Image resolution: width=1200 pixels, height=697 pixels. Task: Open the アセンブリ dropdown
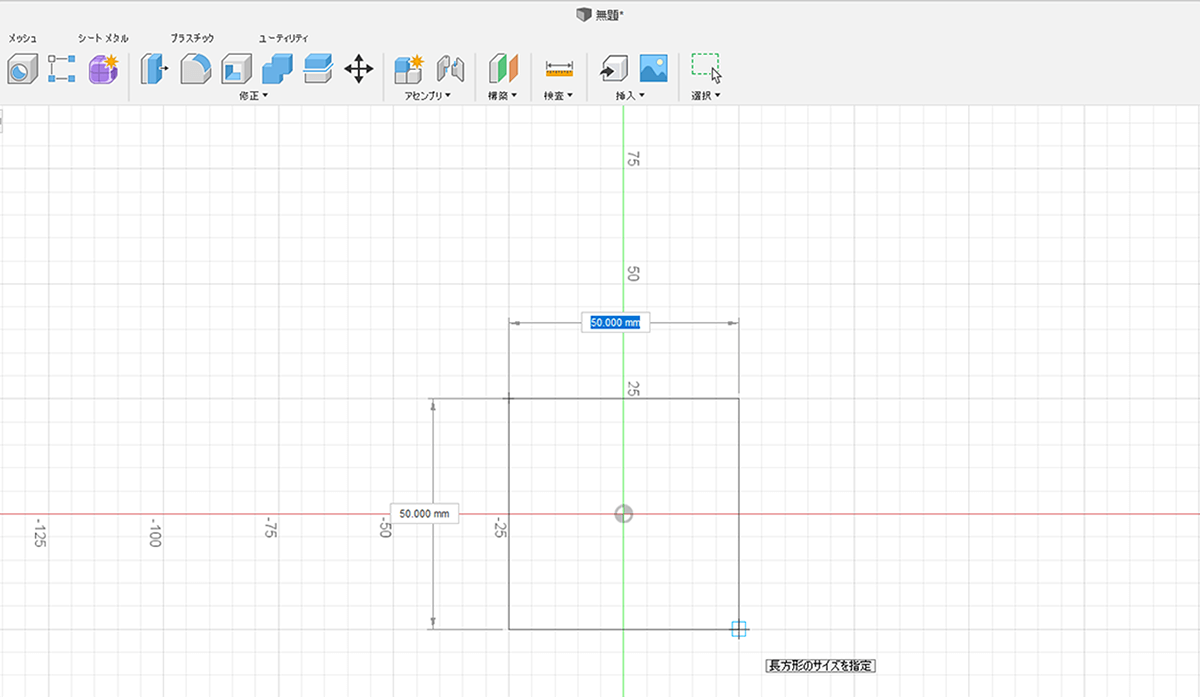(427, 96)
